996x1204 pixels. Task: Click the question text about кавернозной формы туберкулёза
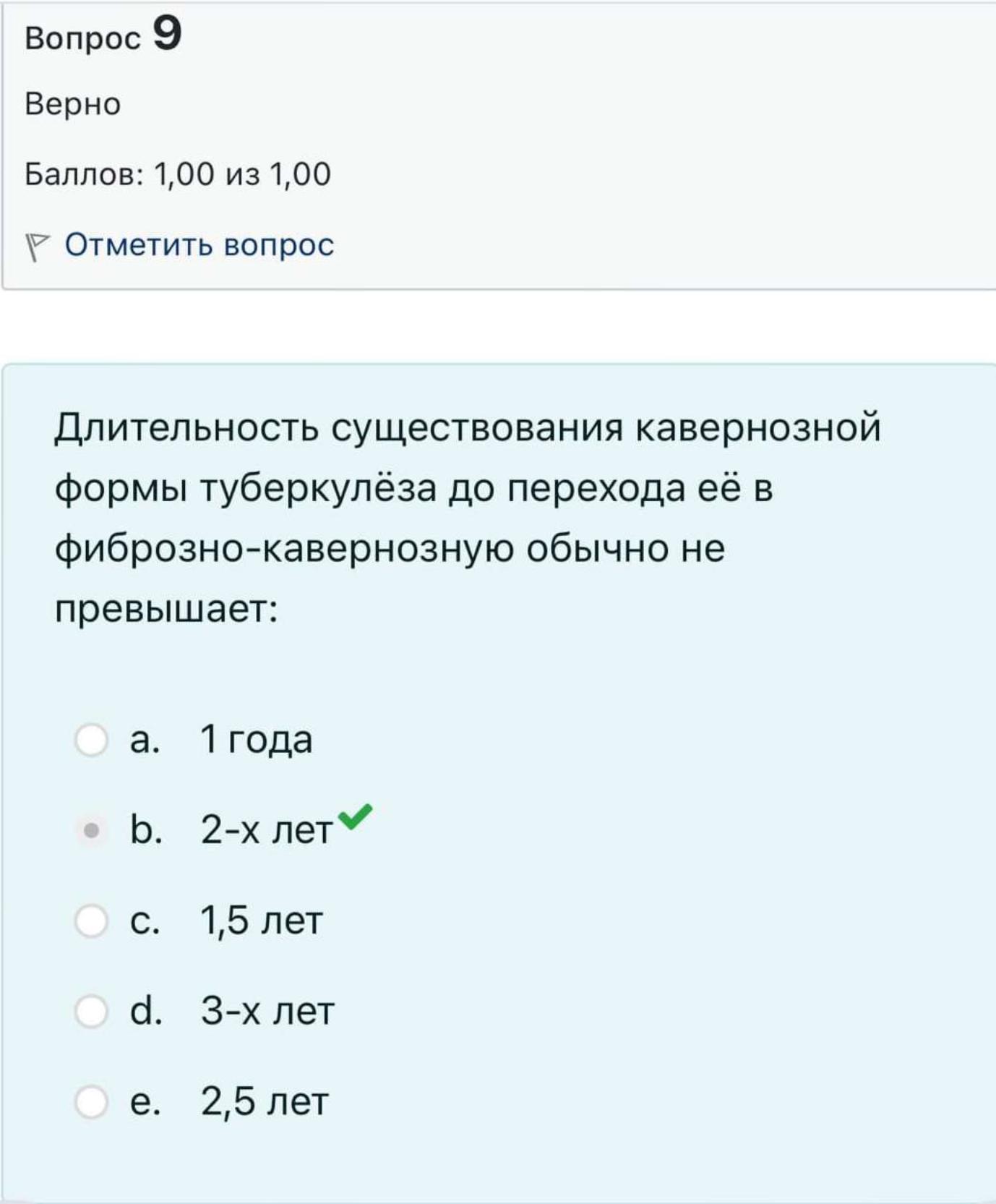(x=468, y=518)
